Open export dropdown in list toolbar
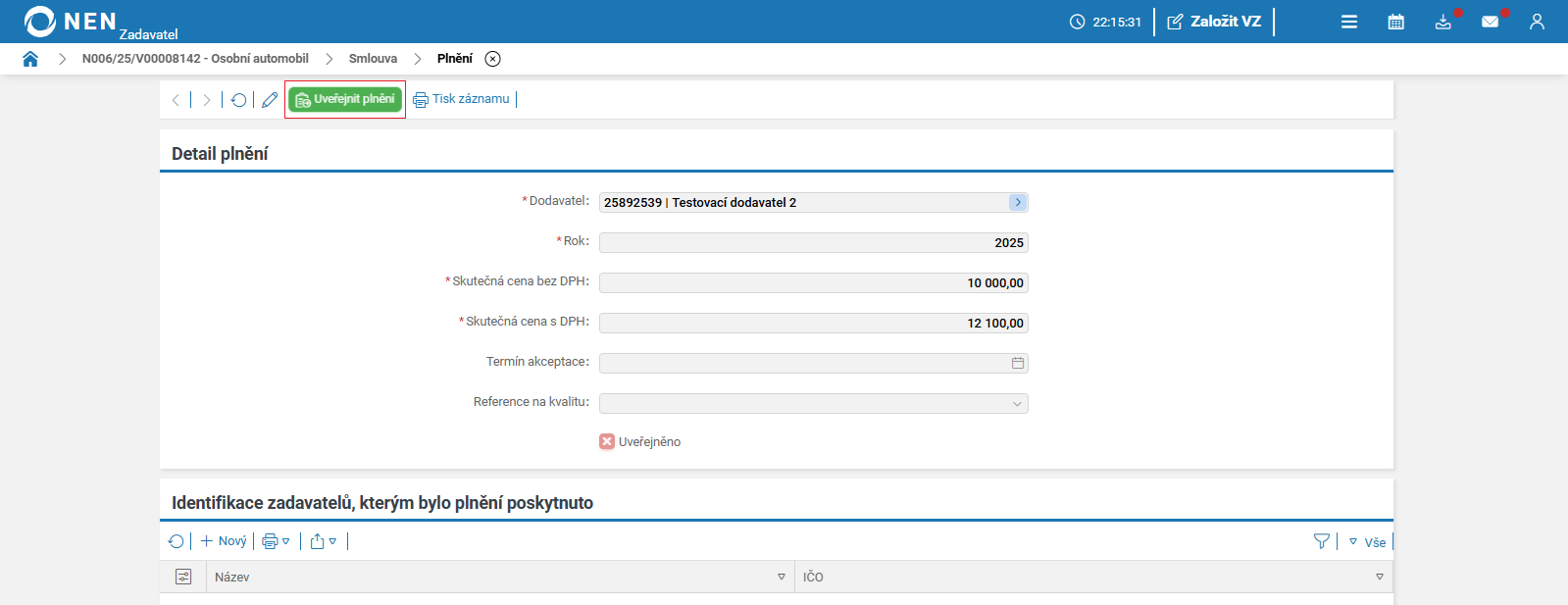Image resolution: width=1568 pixels, height=605 pixels. [x=324, y=541]
